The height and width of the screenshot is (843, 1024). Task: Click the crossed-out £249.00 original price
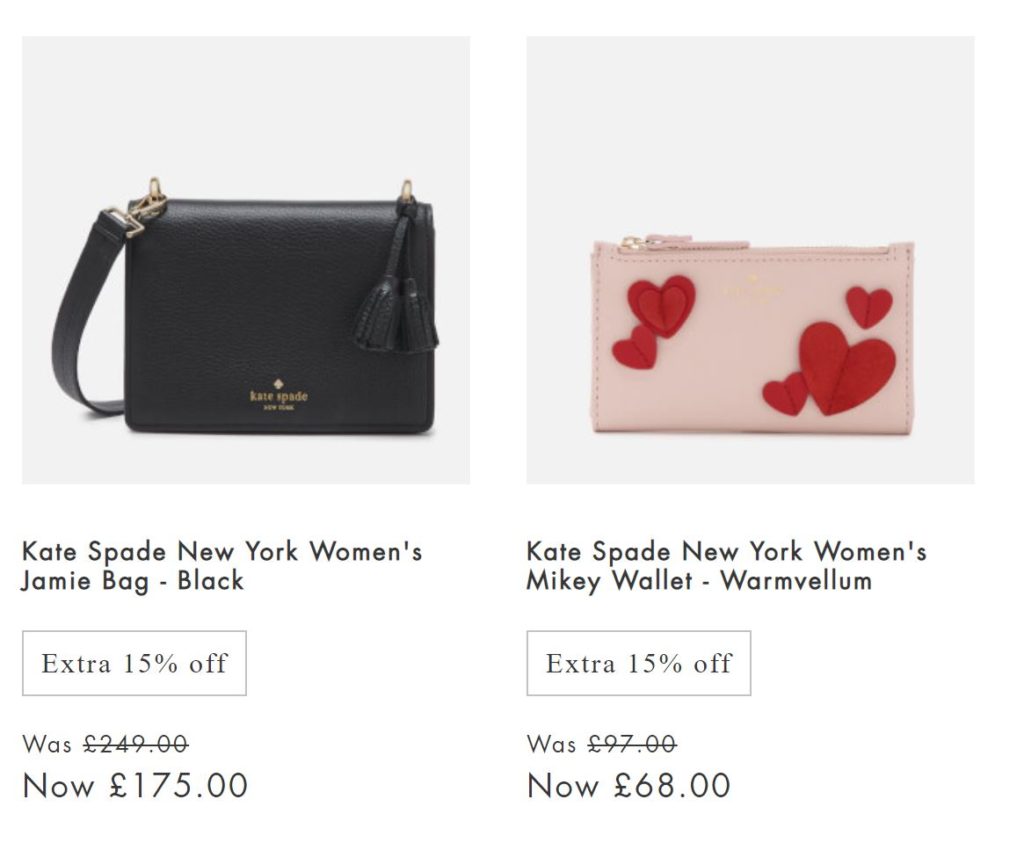136,744
